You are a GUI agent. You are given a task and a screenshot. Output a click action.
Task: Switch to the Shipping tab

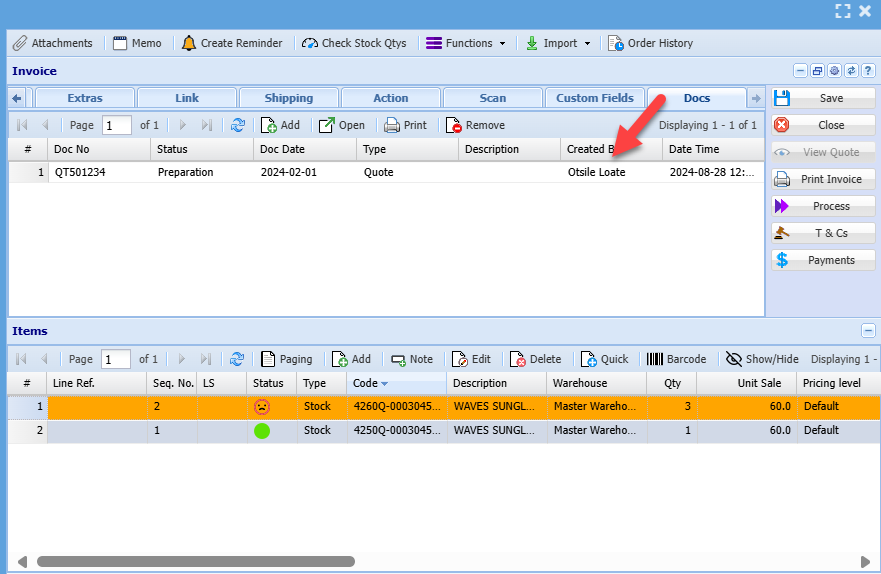(x=289, y=98)
